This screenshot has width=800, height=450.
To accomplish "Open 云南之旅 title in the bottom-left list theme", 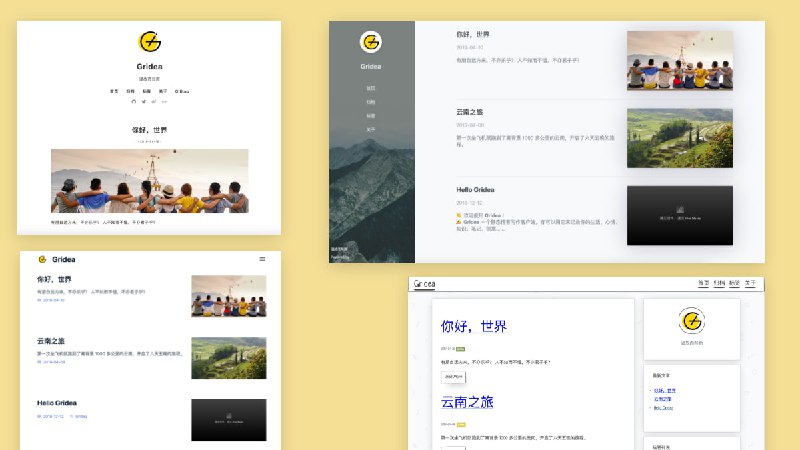I will (51, 341).
